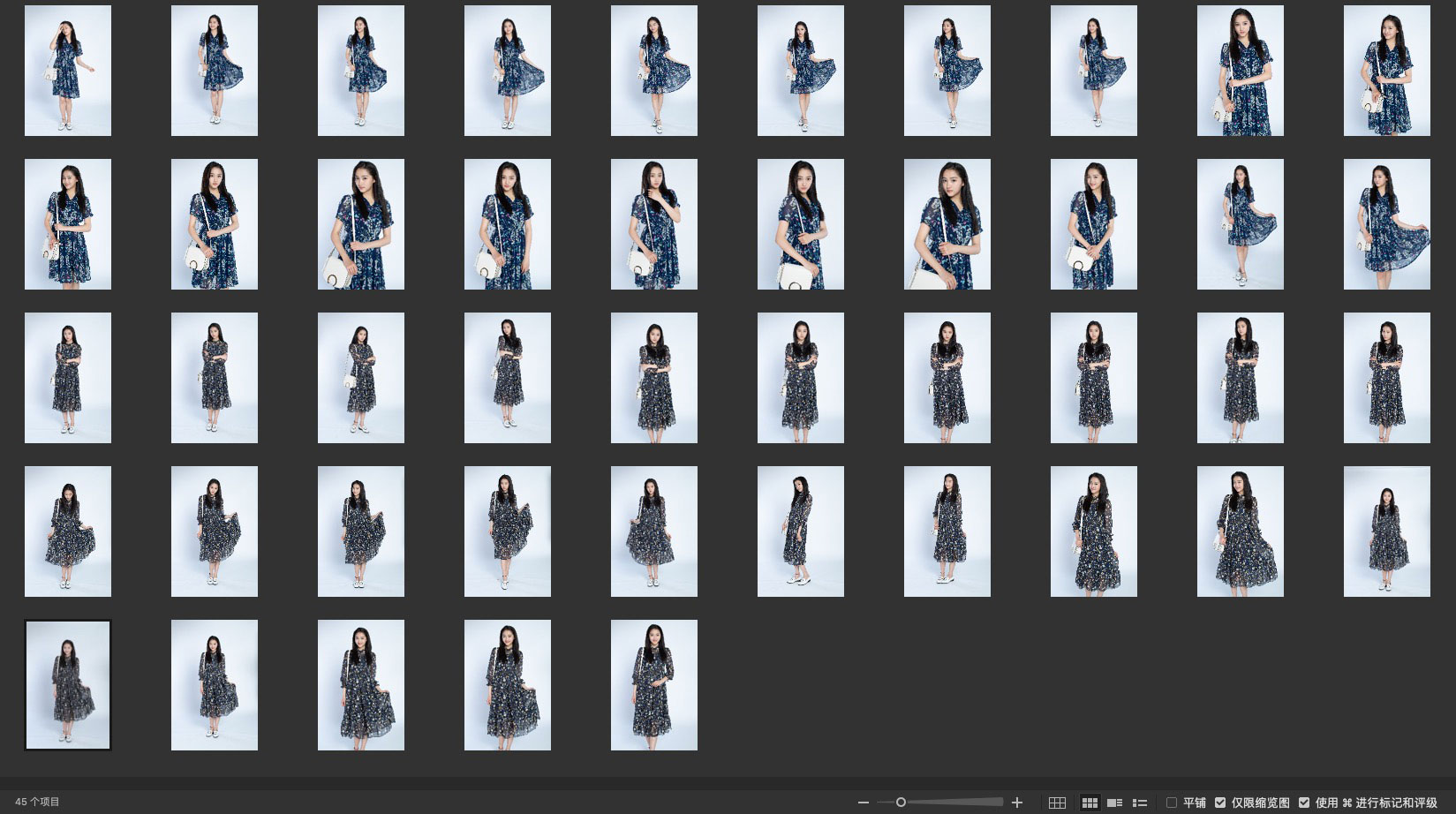Screen dimensions: 1456x814
Task: Enable the 平铺 checkbox
Action: click(x=1172, y=803)
